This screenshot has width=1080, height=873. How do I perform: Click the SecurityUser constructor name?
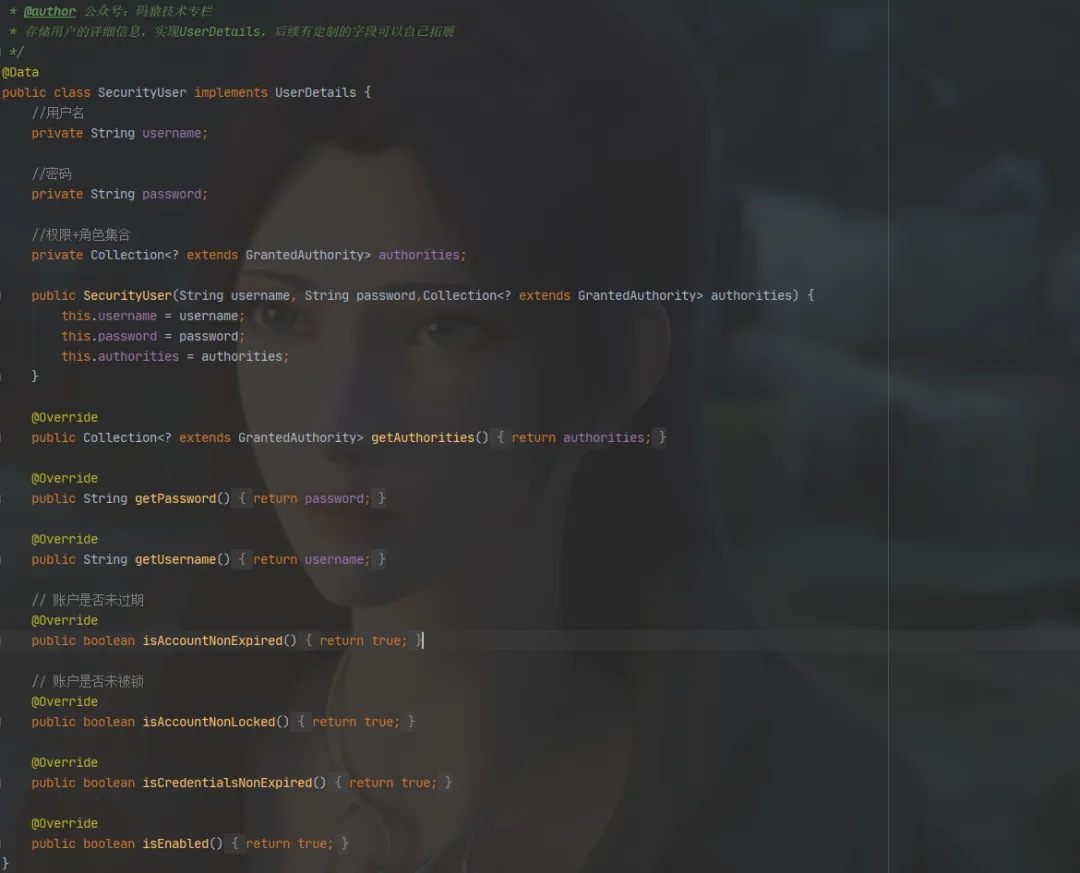coord(127,295)
